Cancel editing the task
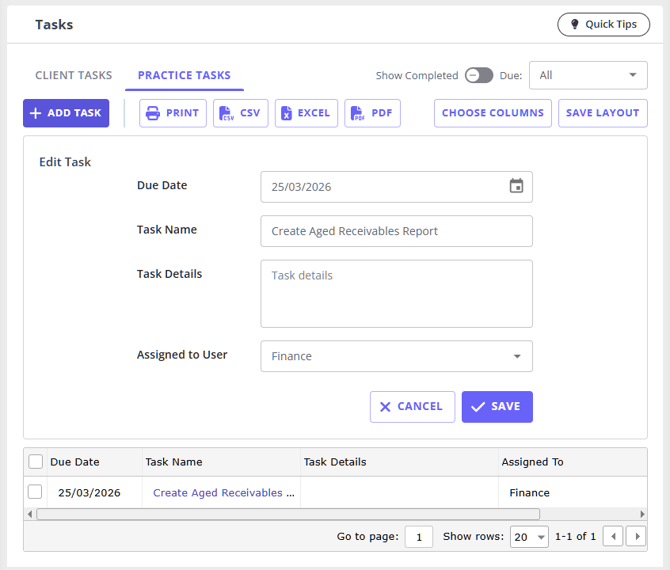670x570 pixels. (x=412, y=407)
